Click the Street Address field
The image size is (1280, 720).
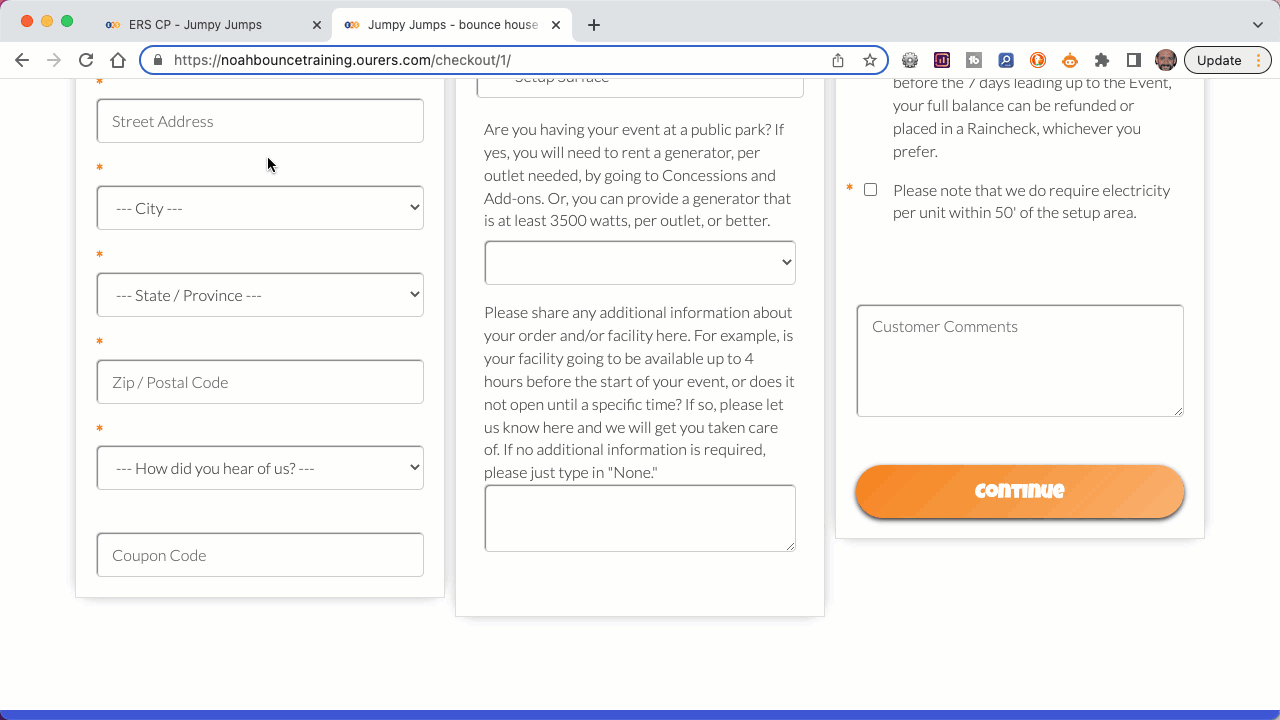point(260,121)
